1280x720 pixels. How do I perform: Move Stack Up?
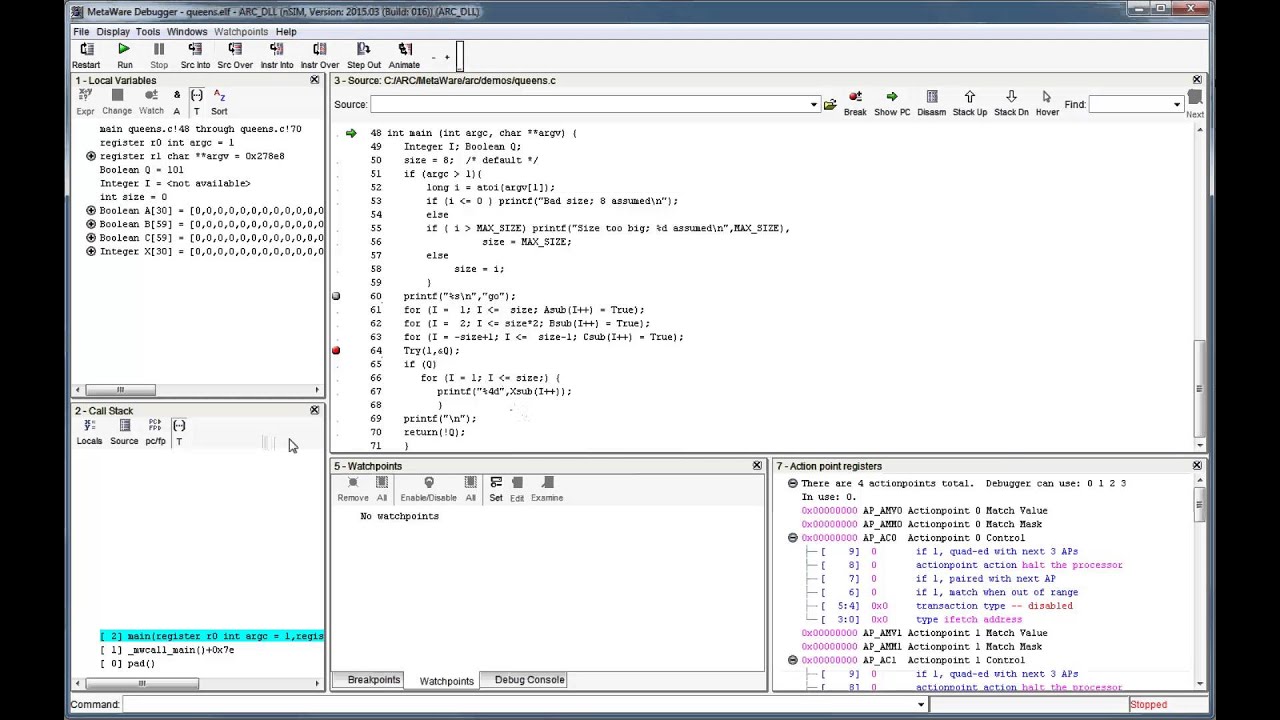[x=969, y=103]
